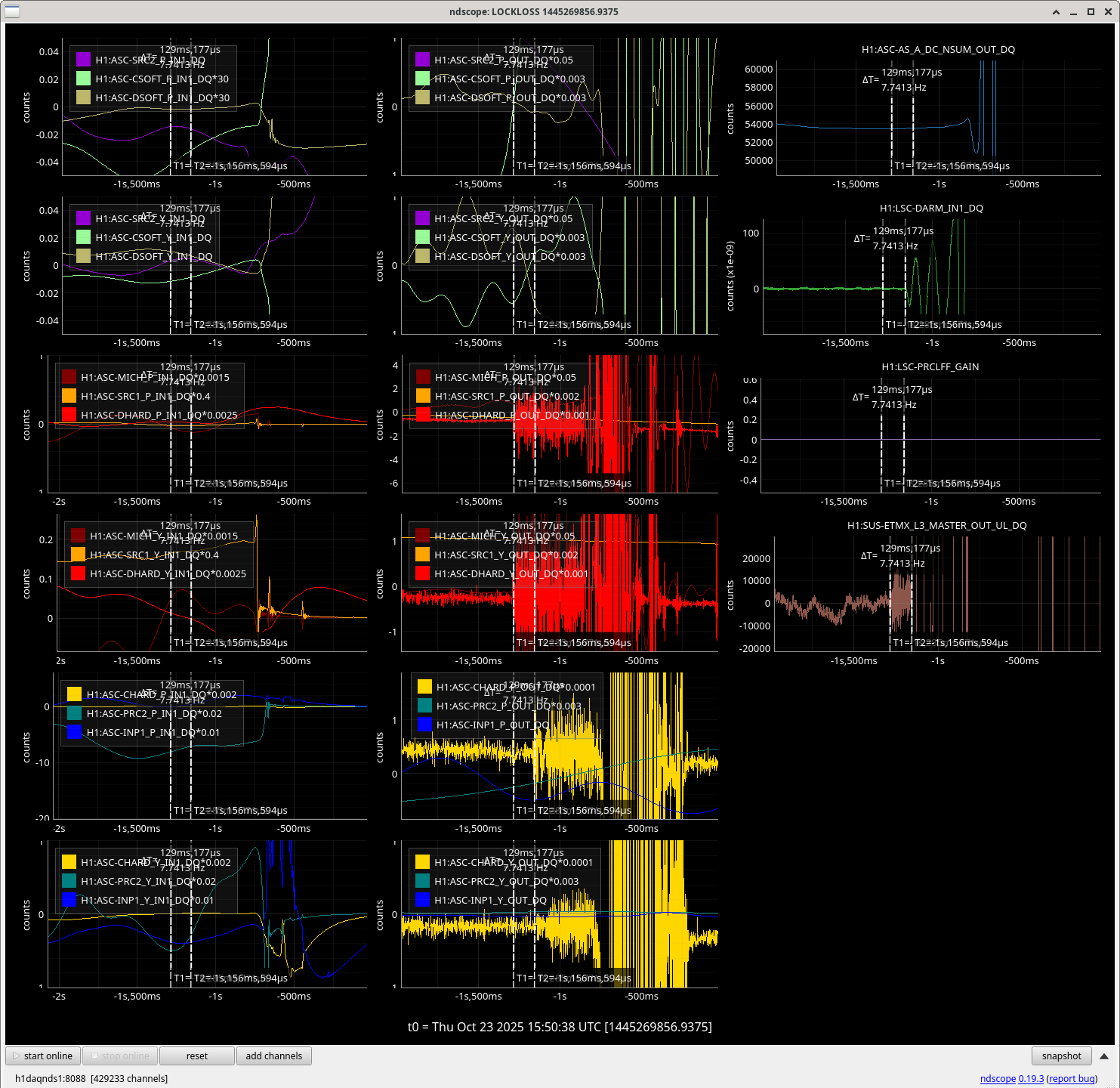Open the ndscope link in status bar
The width and height of the screenshot is (1120, 1088).
[x=997, y=1078]
